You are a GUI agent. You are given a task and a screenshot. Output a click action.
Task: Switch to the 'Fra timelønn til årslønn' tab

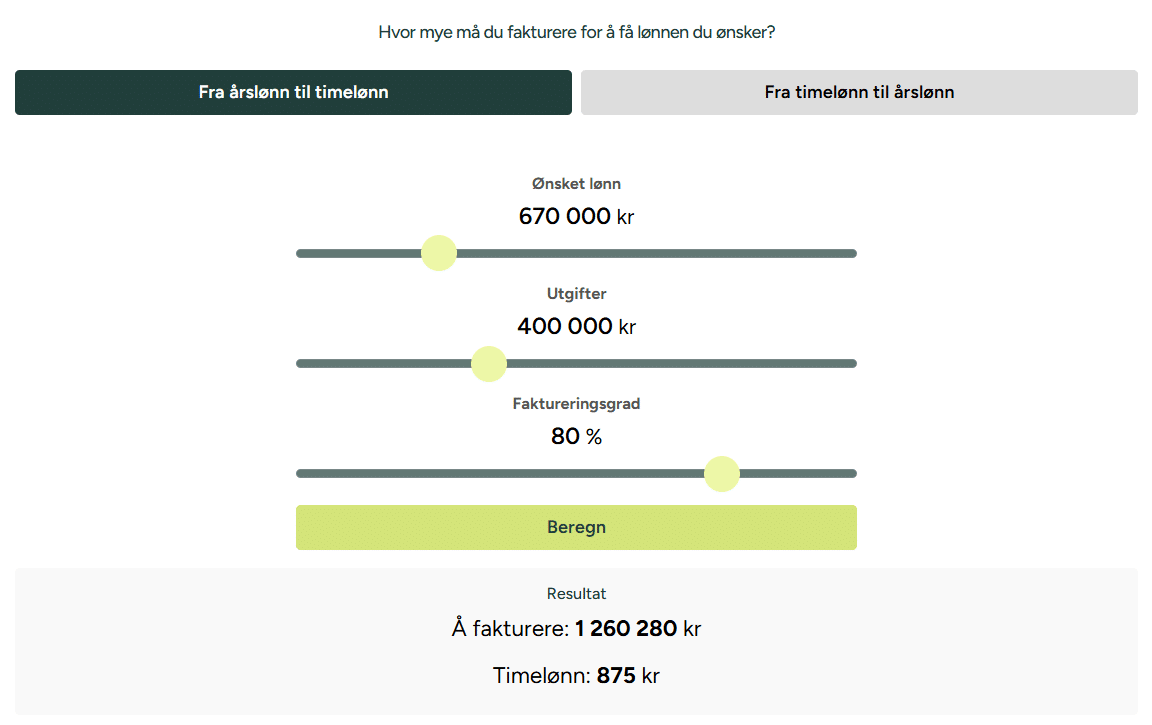pyautogui.click(x=859, y=93)
